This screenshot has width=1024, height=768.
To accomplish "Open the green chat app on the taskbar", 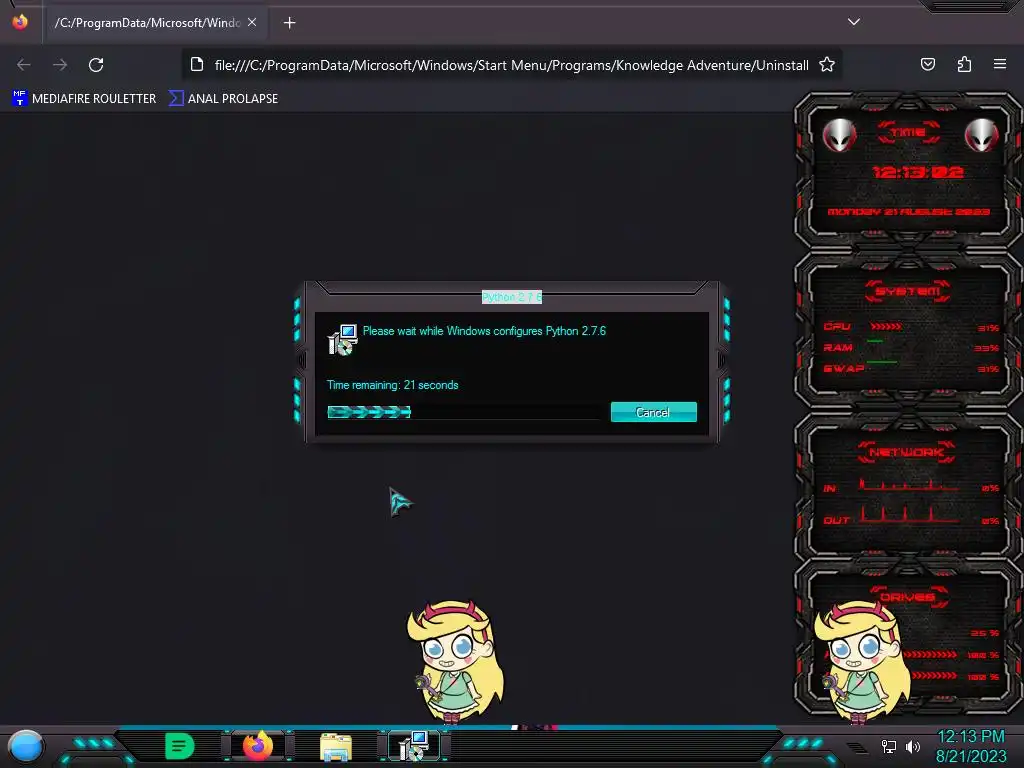I will 180,746.
